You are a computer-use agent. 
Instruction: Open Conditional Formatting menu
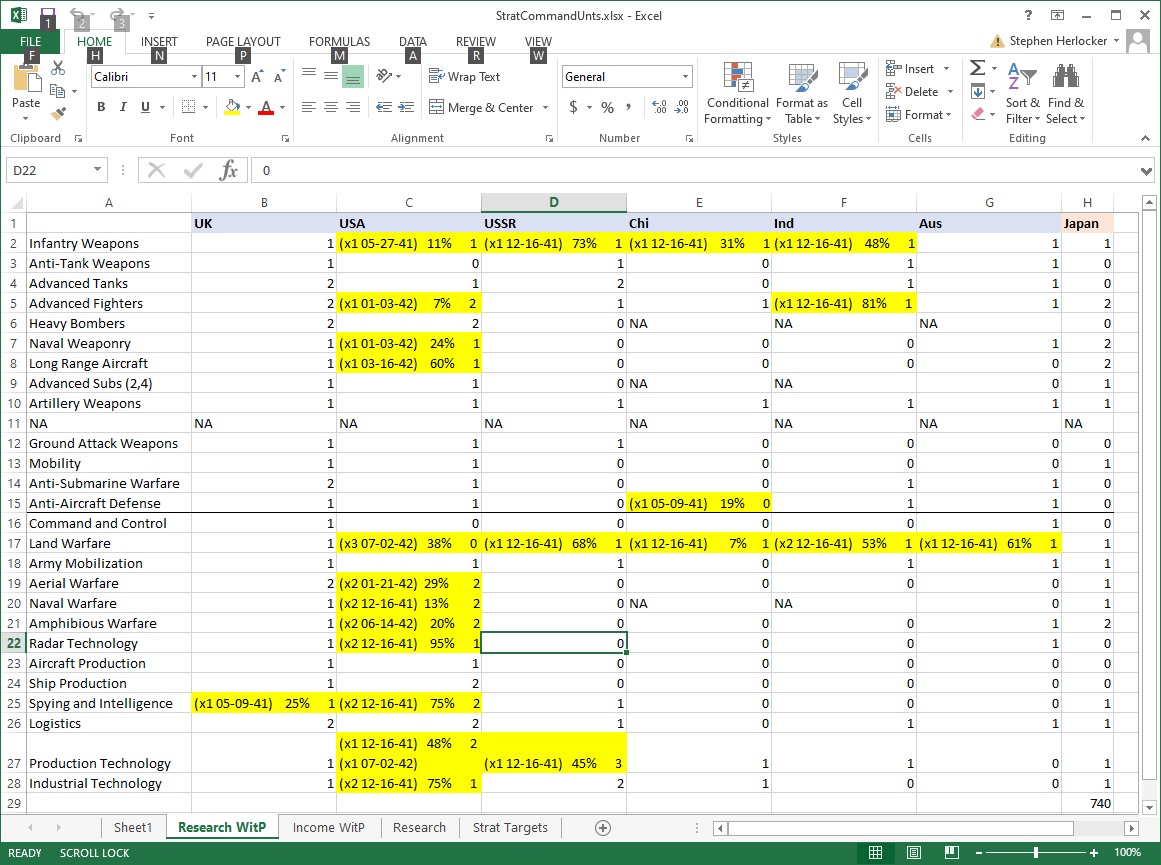tap(737, 94)
